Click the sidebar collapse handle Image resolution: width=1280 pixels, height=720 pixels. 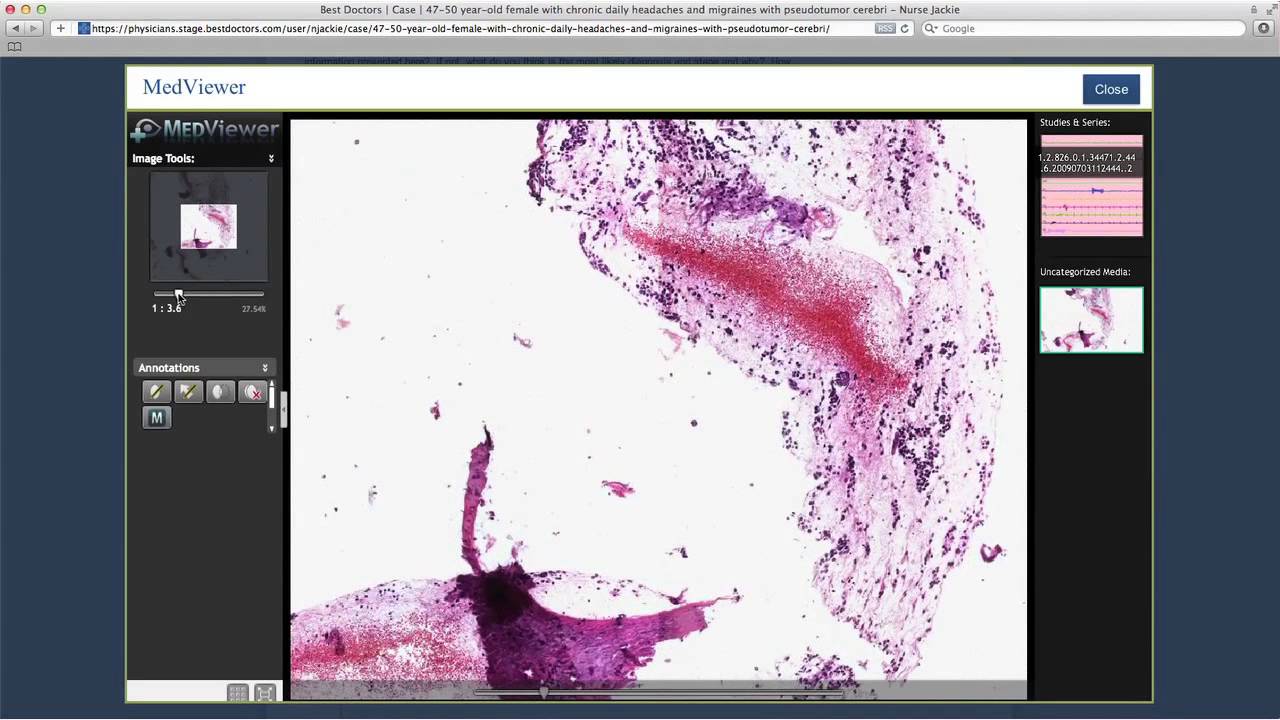284,408
